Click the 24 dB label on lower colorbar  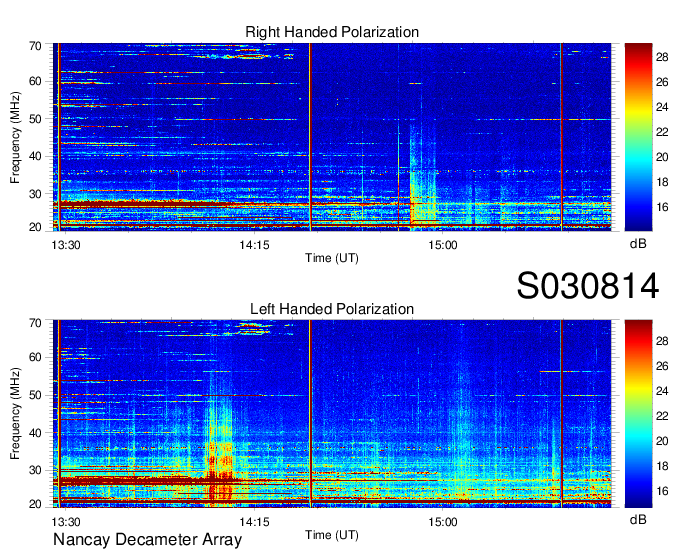(662, 391)
